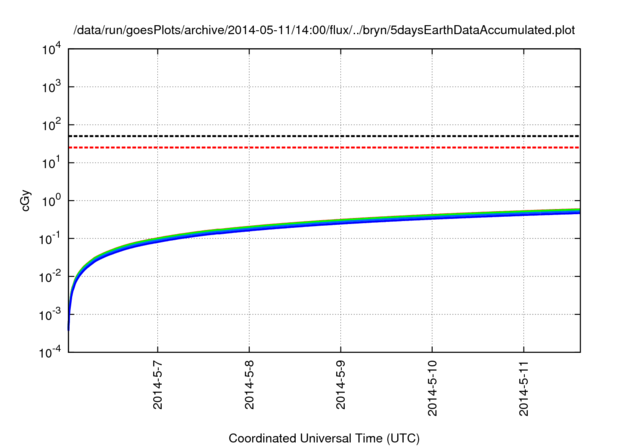This screenshot has width=640, height=448.
Task: Click the 10^0 y-axis tick label
Action: (51, 201)
